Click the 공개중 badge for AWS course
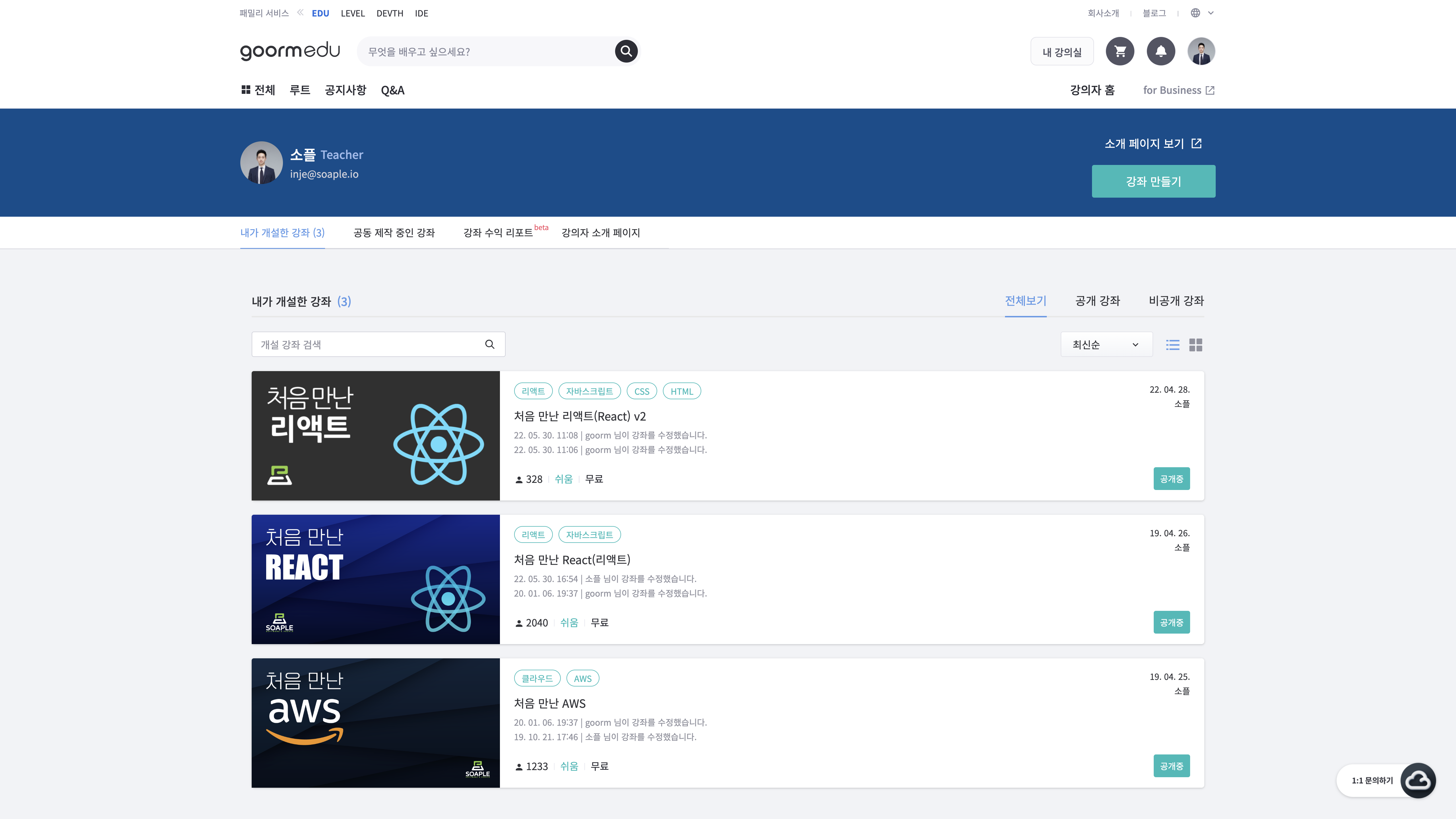Image resolution: width=1456 pixels, height=819 pixels. pos(1171,766)
